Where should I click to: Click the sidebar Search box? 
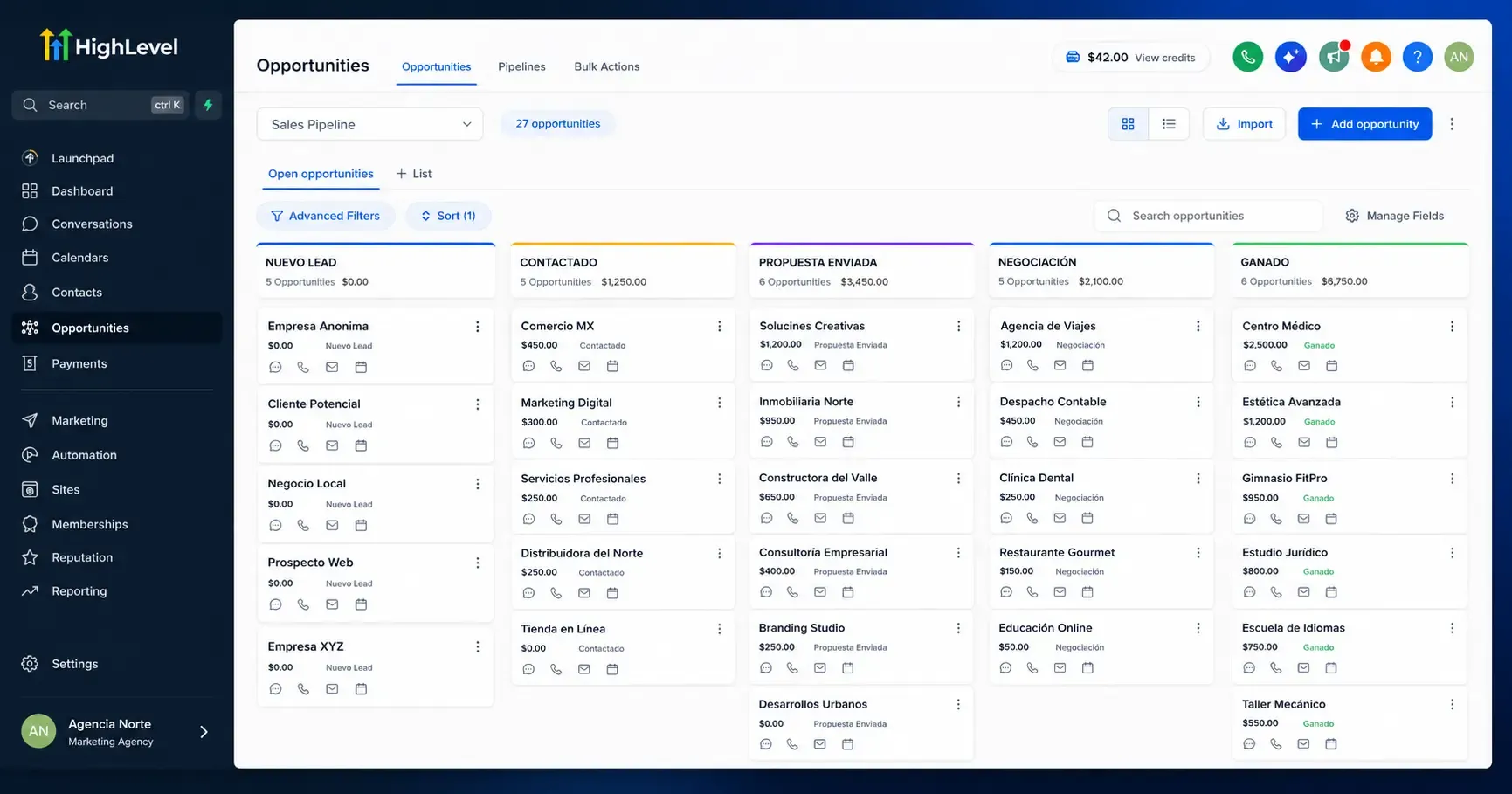point(100,105)
